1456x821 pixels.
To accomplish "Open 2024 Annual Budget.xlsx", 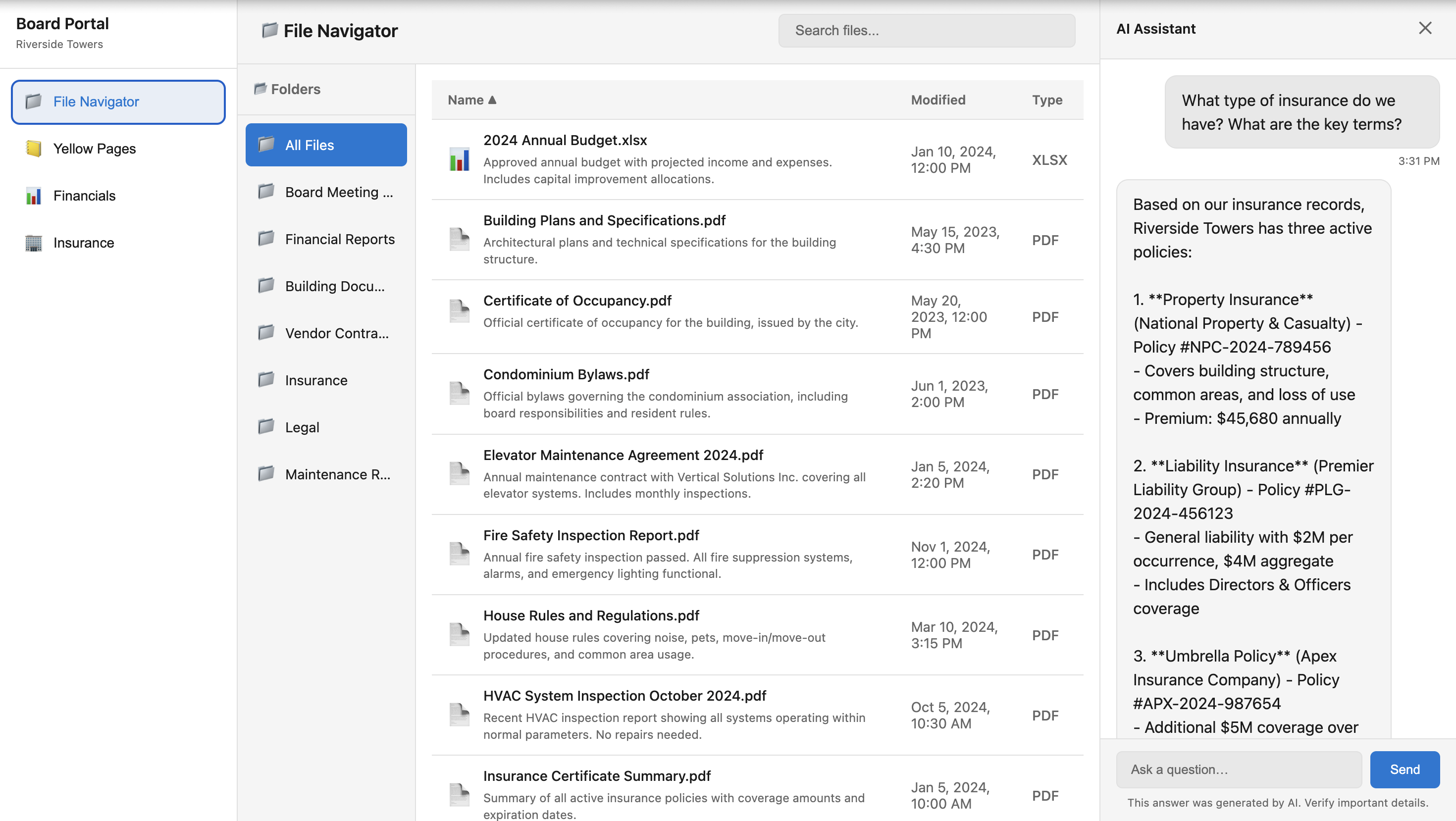I will (565, 140).
